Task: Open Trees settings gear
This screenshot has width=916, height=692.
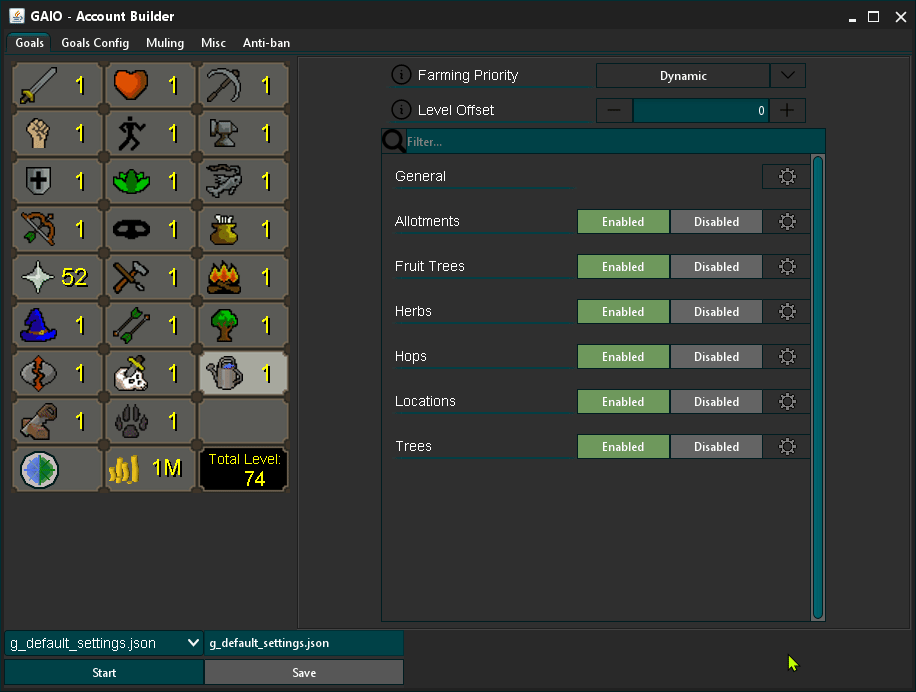Action: pyautogui.click(x=787, y=446)
